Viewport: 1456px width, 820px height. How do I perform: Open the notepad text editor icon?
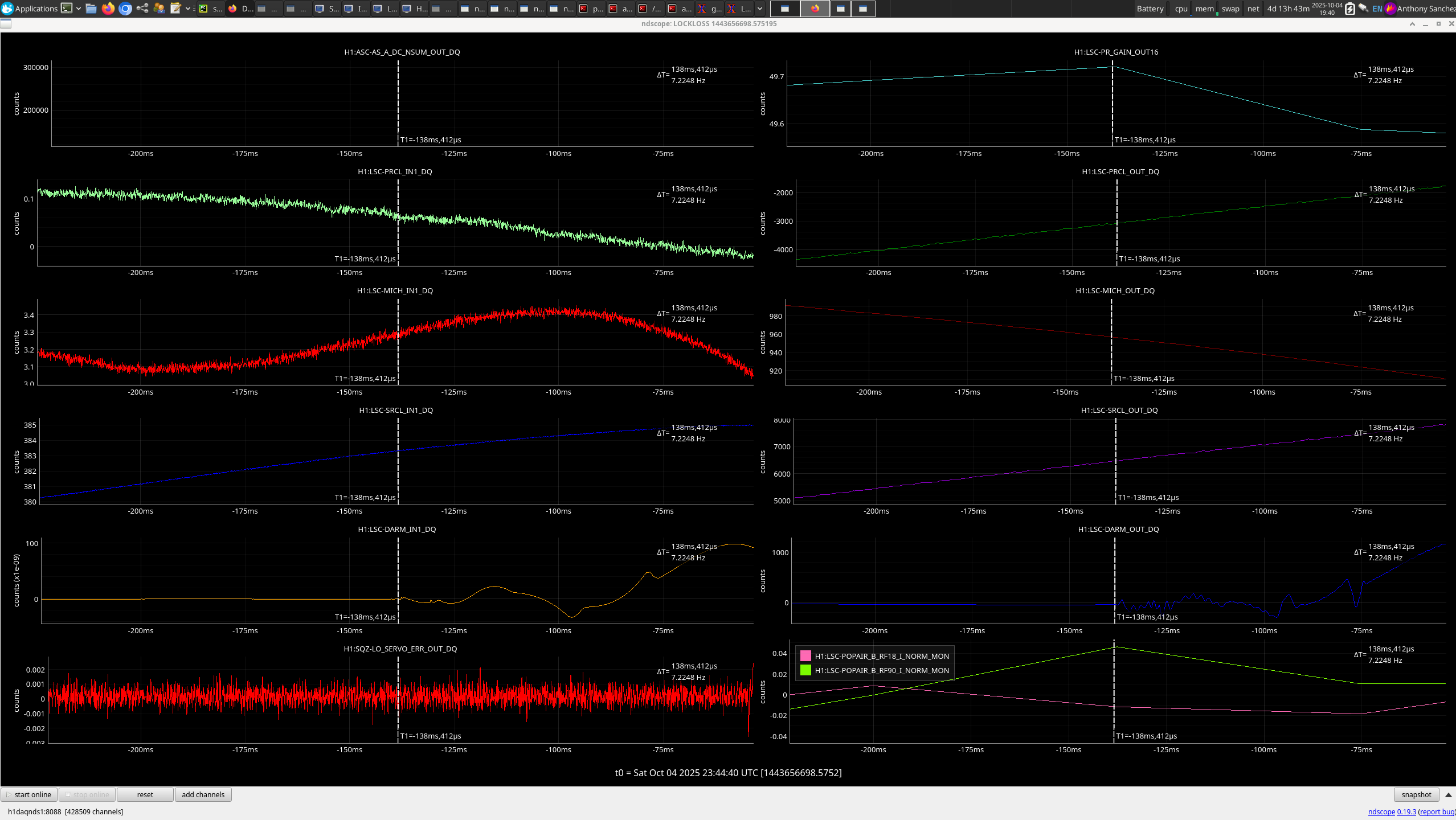[x=175, y=8]
